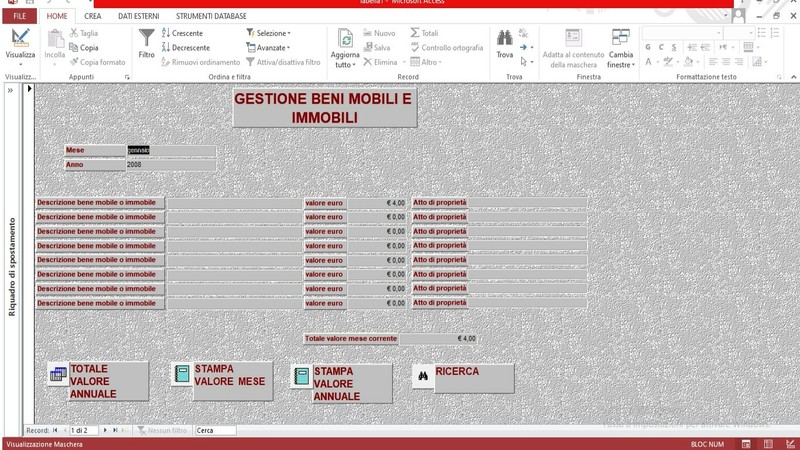Click the Cerca search box
Image resolution: width=800 pixels, height=450 pixels.
(x=215, y=431)
